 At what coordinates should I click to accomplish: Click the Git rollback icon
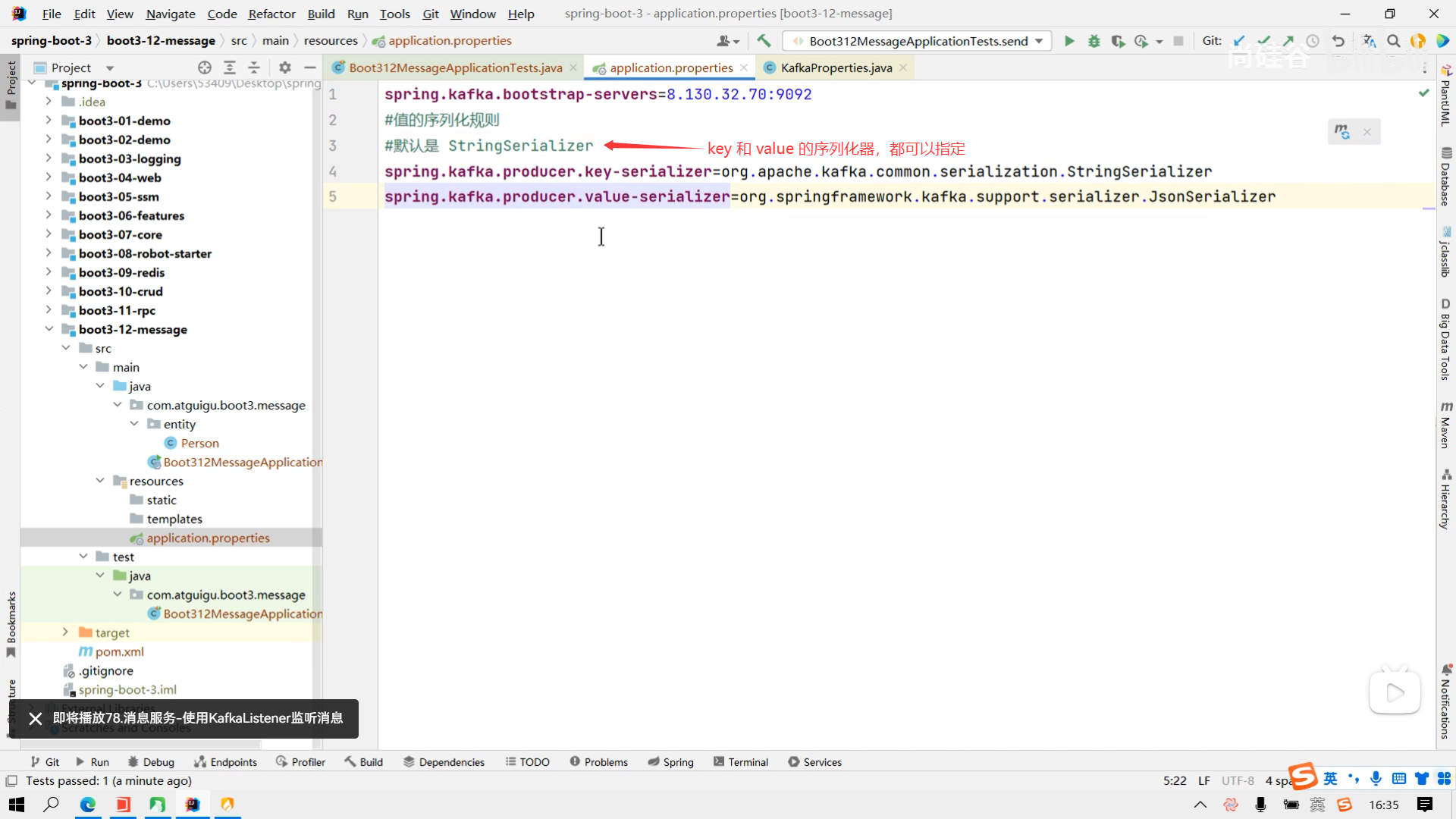click(x=1338, y=41)
